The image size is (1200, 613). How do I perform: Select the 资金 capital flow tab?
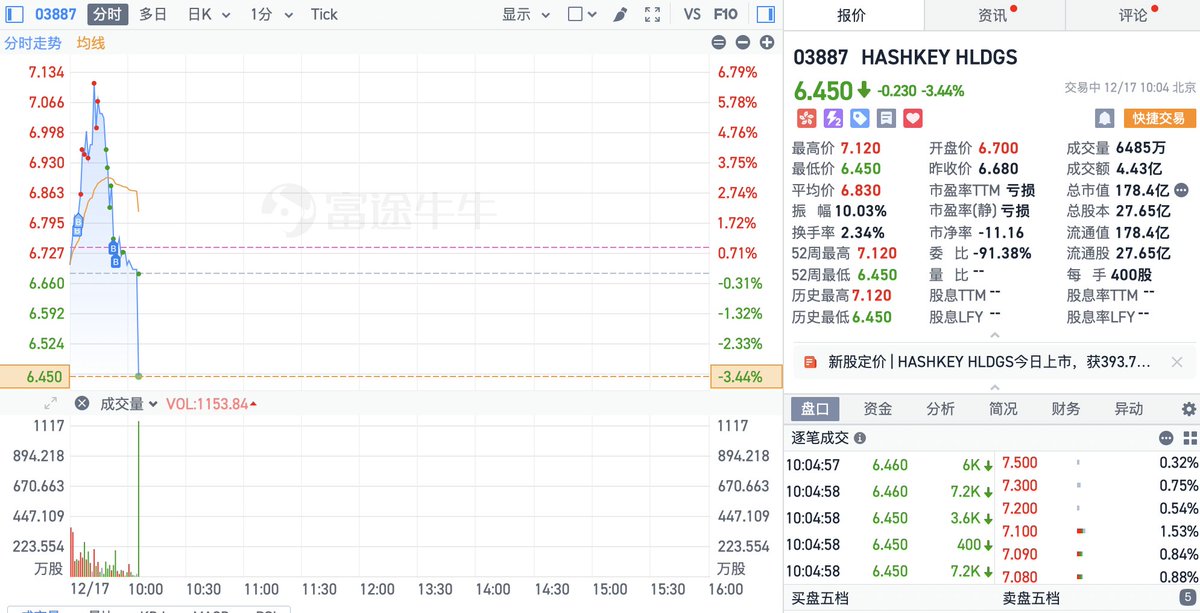coord(877,409)
